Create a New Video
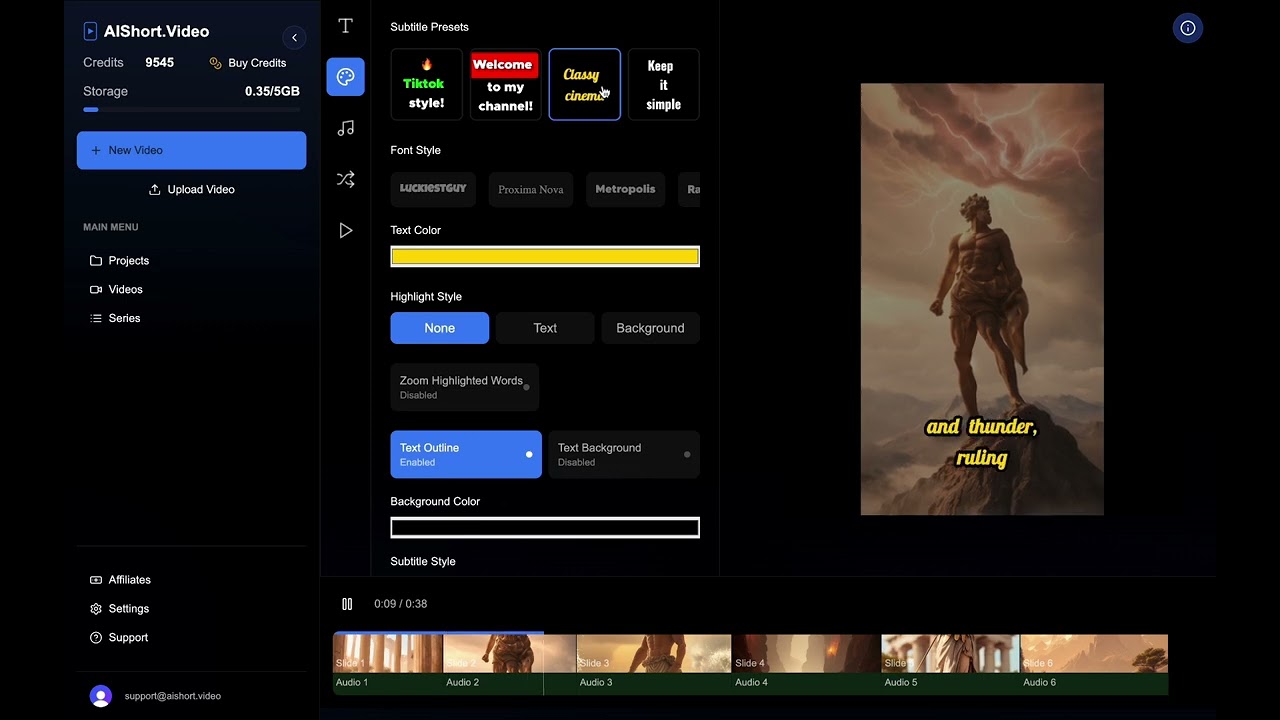 click(192, 150)
